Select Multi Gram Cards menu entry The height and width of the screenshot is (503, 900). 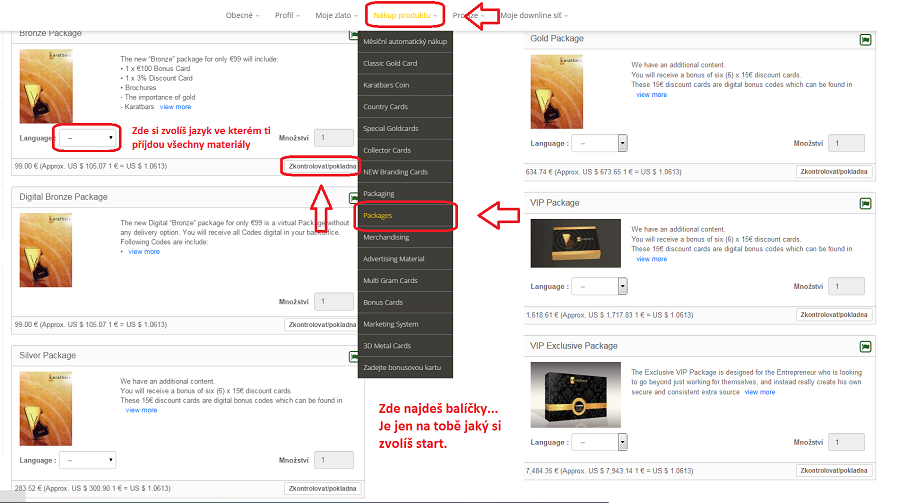pos(405,281)
